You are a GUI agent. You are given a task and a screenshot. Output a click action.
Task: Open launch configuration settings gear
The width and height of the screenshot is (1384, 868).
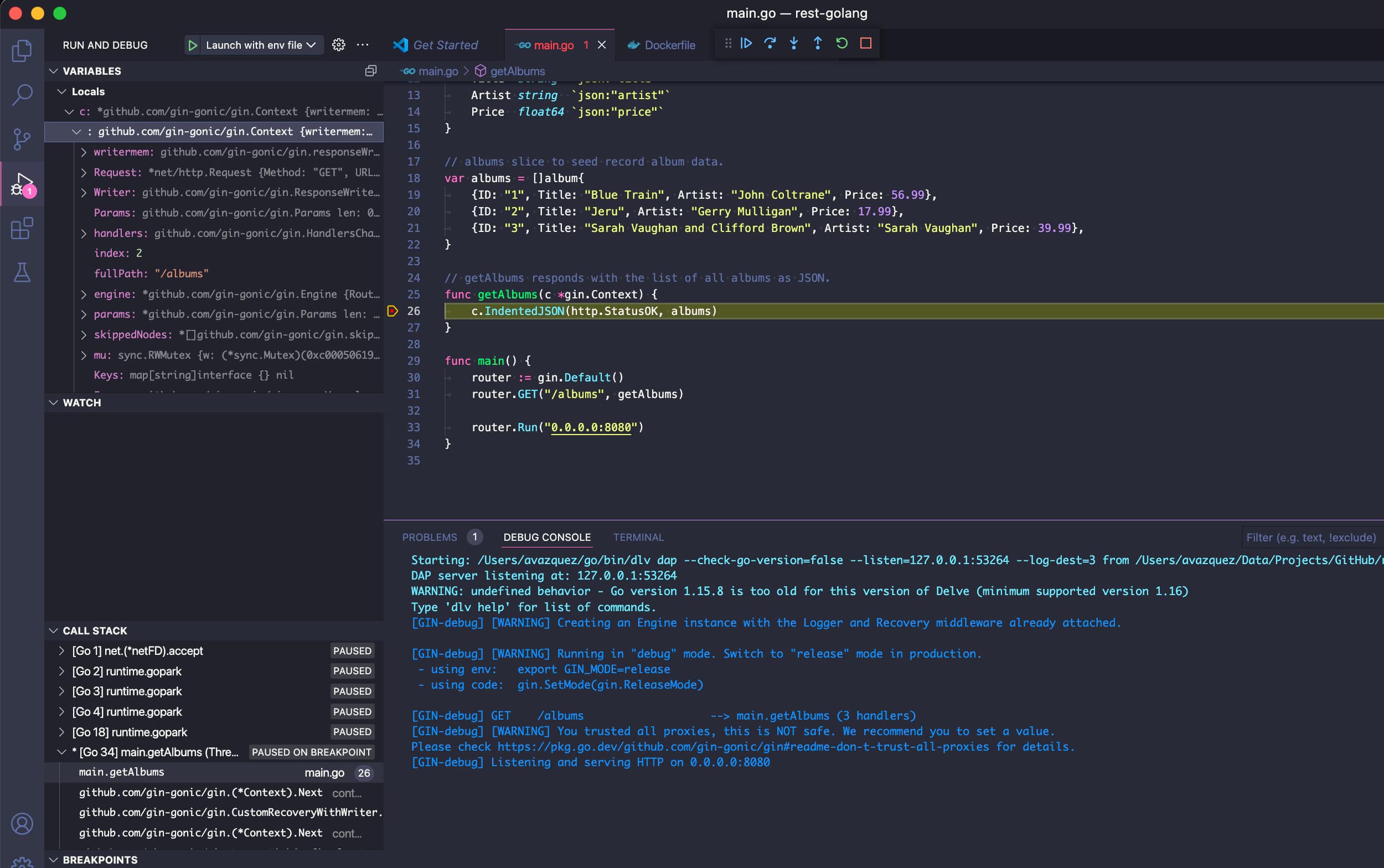338,45
